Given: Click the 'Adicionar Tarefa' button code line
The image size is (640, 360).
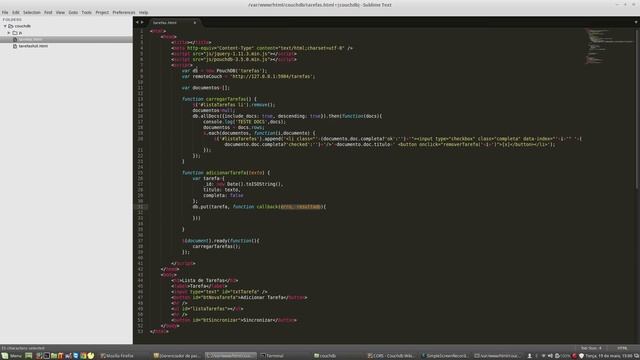Looking at the screenshot, I should click(x=239, y=298).
